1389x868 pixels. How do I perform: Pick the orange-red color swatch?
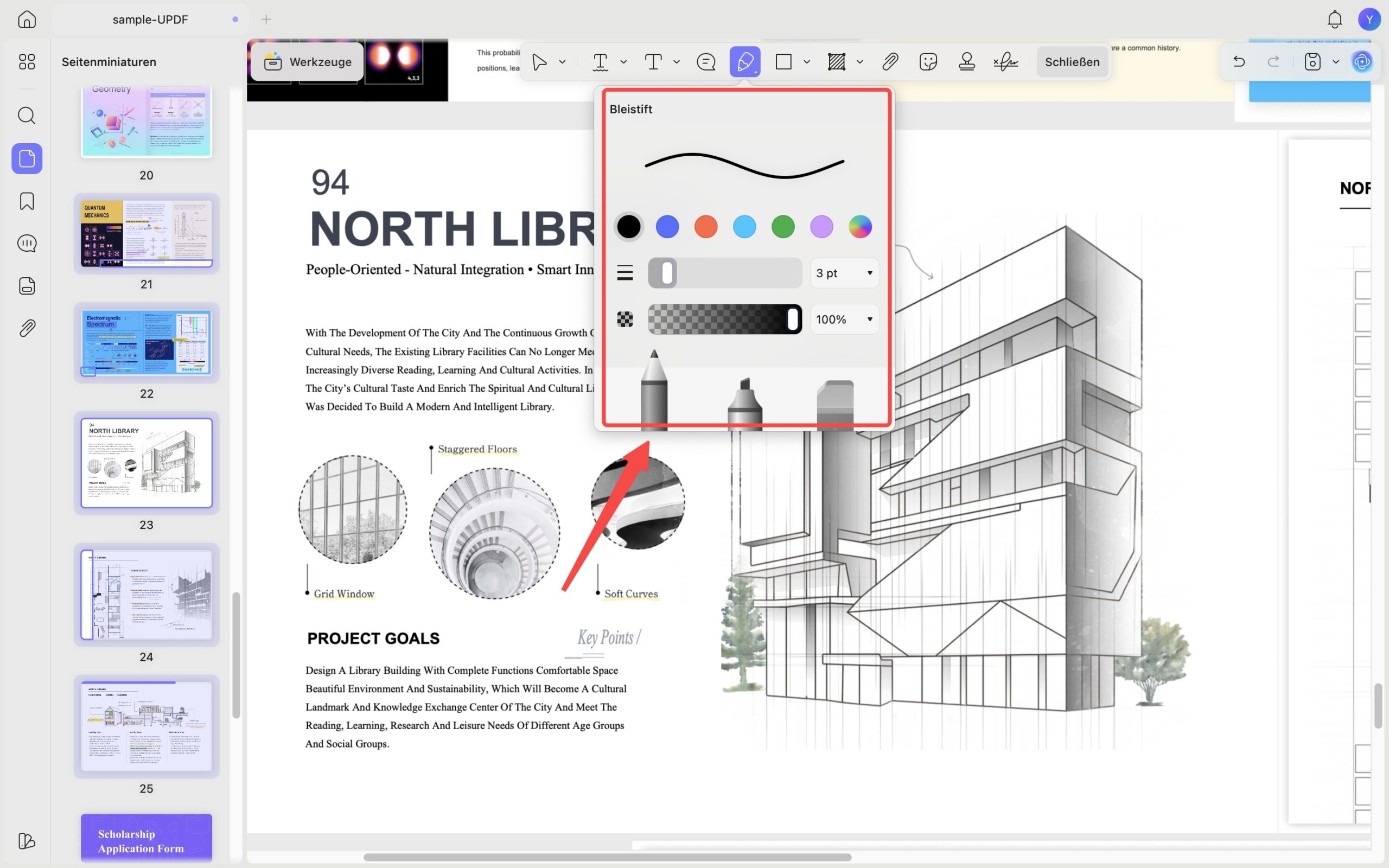point(706,227)
